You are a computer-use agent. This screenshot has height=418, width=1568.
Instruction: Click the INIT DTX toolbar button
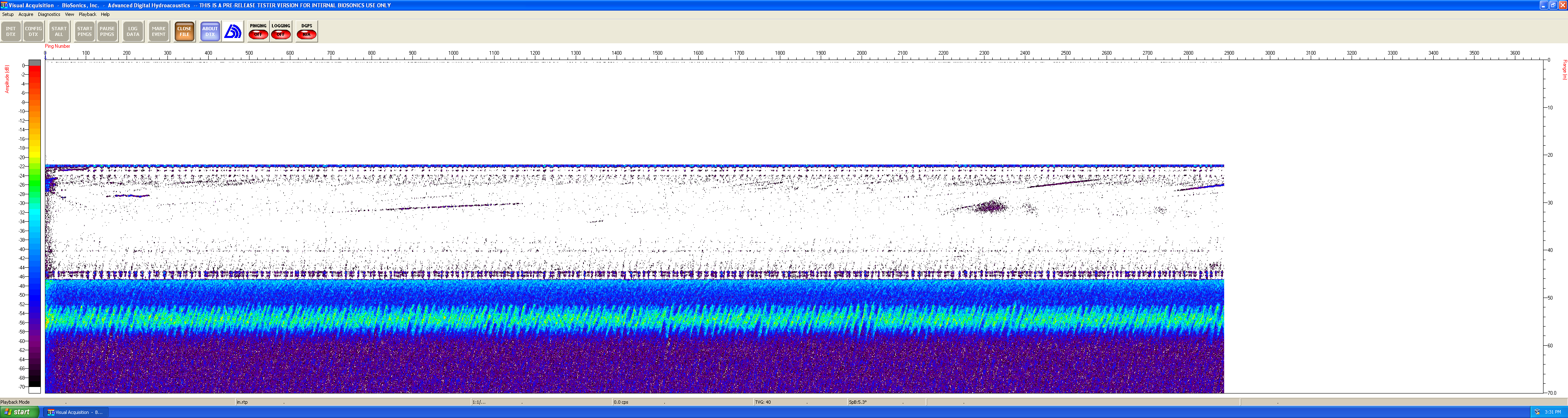pos(11,32)
